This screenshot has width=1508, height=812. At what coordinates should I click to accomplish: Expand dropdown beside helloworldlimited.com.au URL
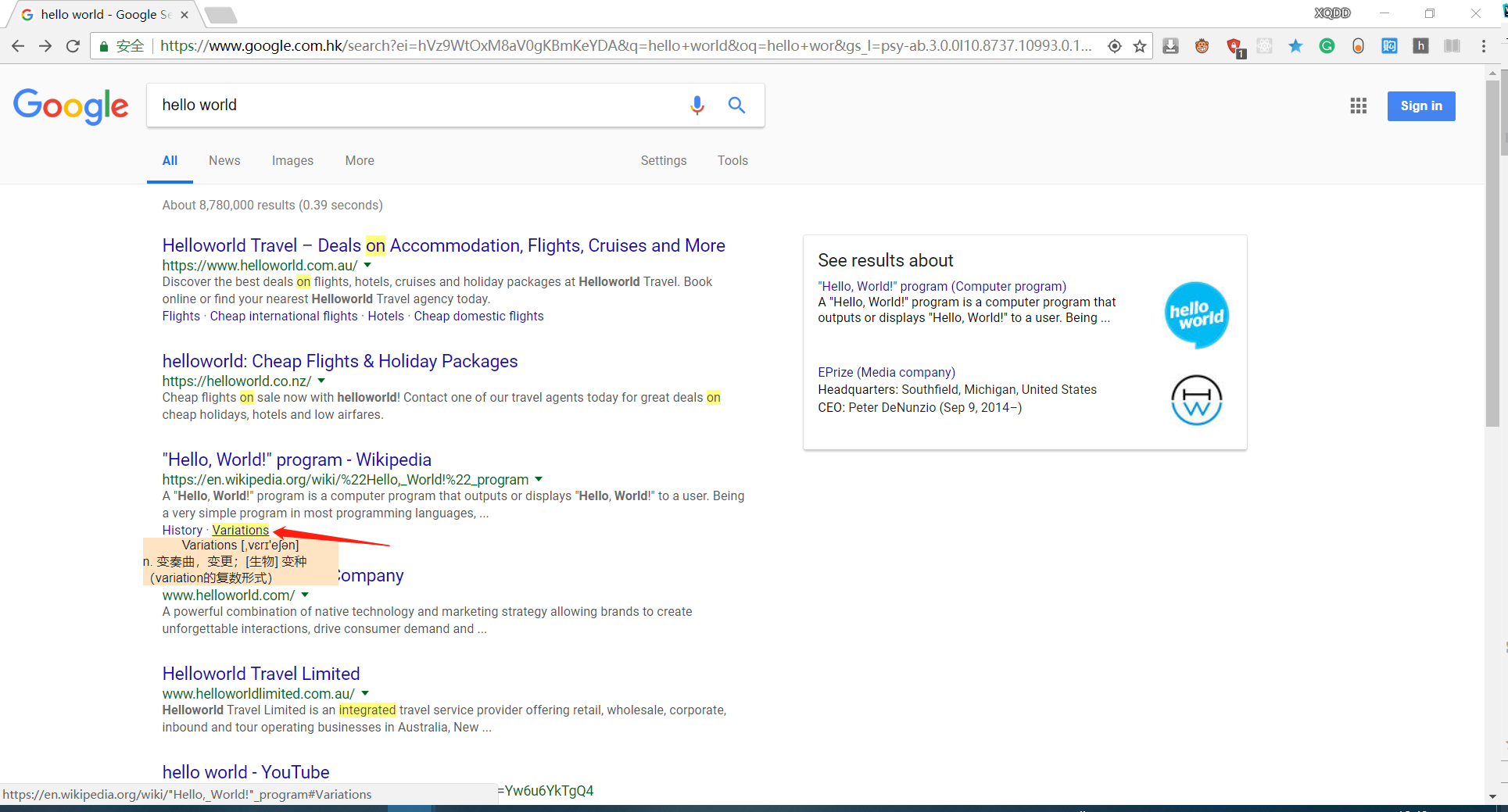pos(365,693)
